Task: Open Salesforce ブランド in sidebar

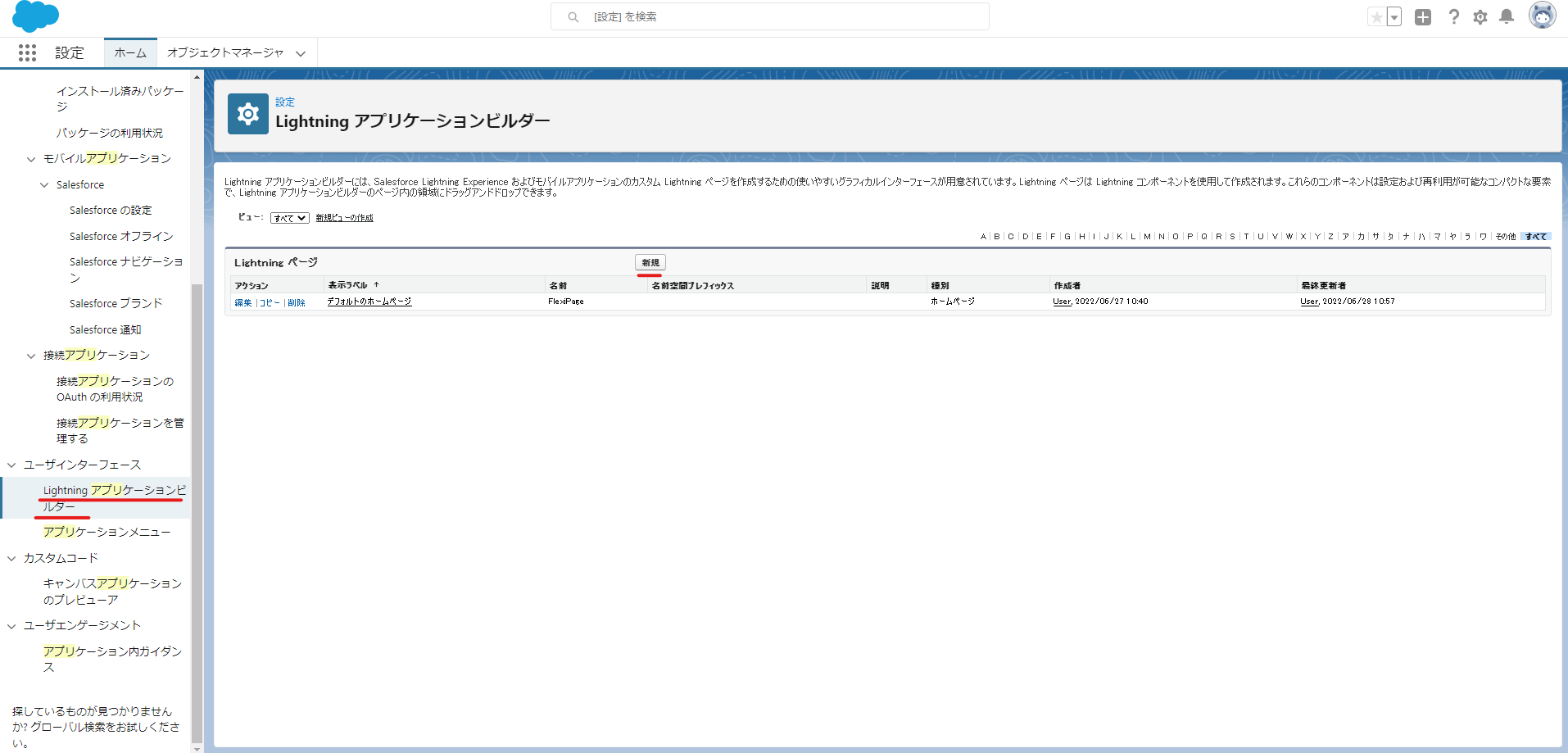Action: coord(116,303)
